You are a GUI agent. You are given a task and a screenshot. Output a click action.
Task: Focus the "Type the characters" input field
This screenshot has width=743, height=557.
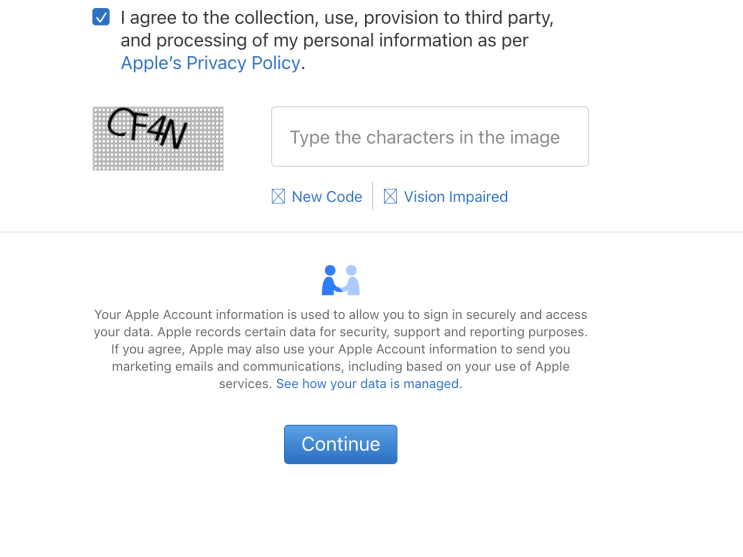tap(429, 137)
